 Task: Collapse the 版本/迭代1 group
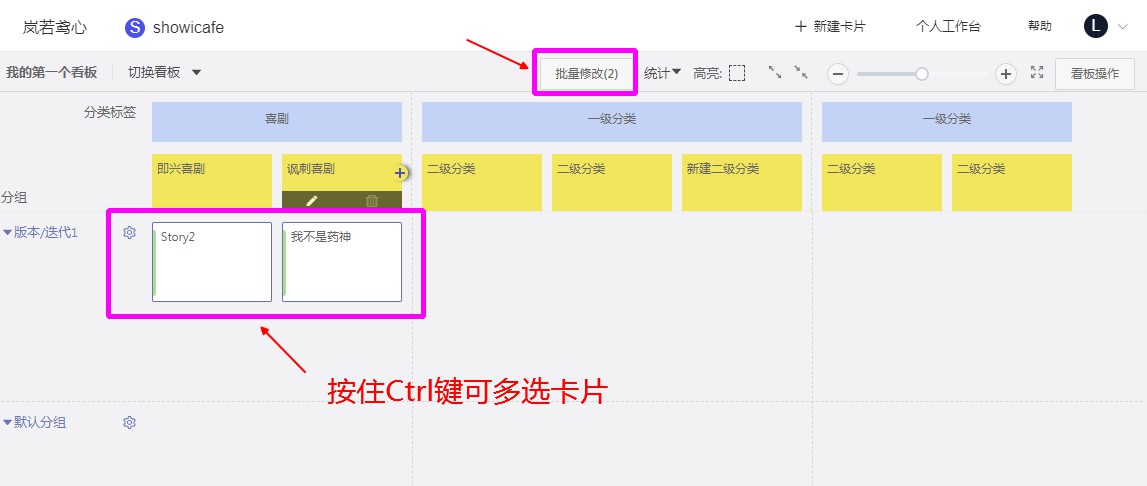pos(7,233)
